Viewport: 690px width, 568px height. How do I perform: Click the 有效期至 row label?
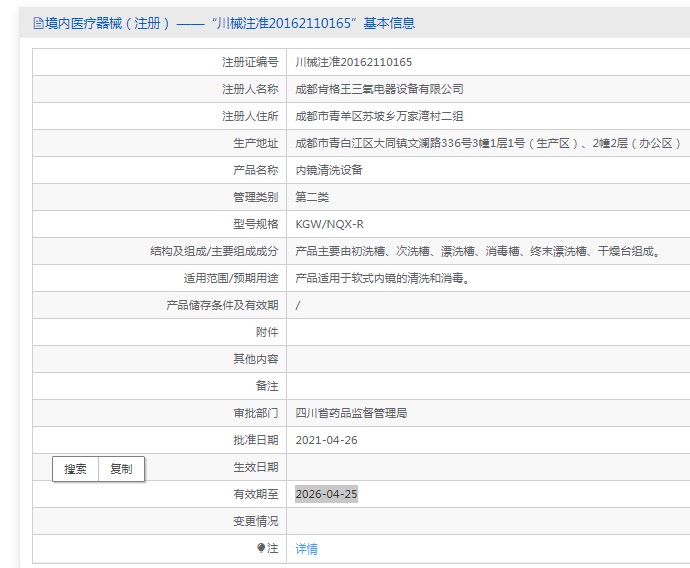click(256, 494)
